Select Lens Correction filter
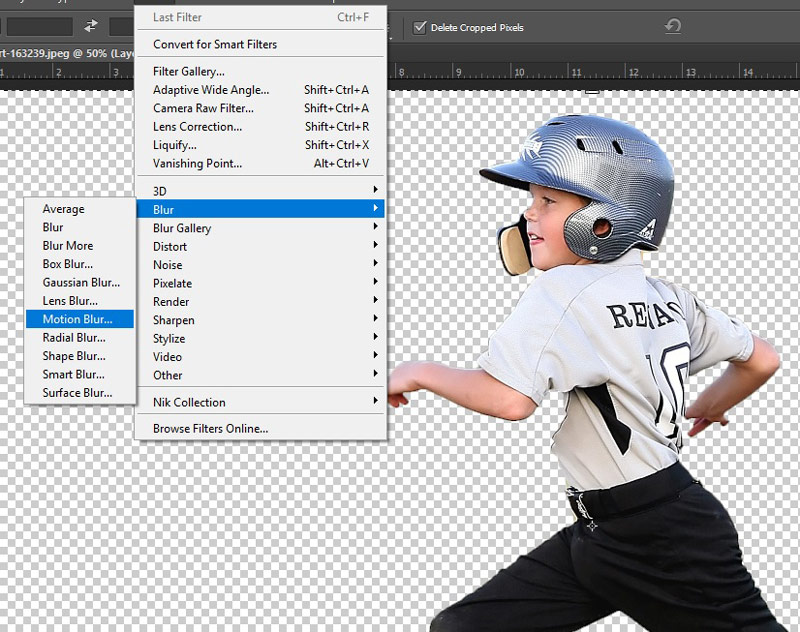800x632 pixels. pos(197,127)
